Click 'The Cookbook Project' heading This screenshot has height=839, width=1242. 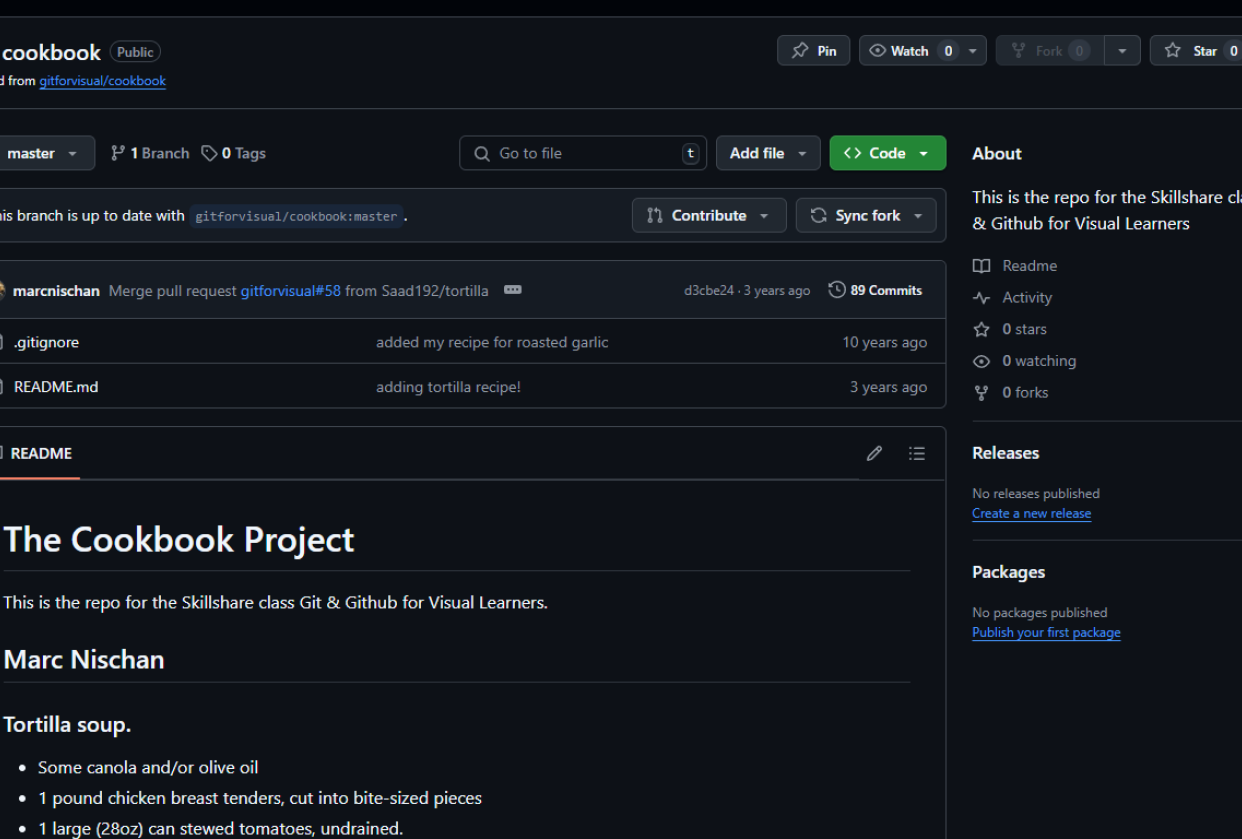click(x=179, y=540)
